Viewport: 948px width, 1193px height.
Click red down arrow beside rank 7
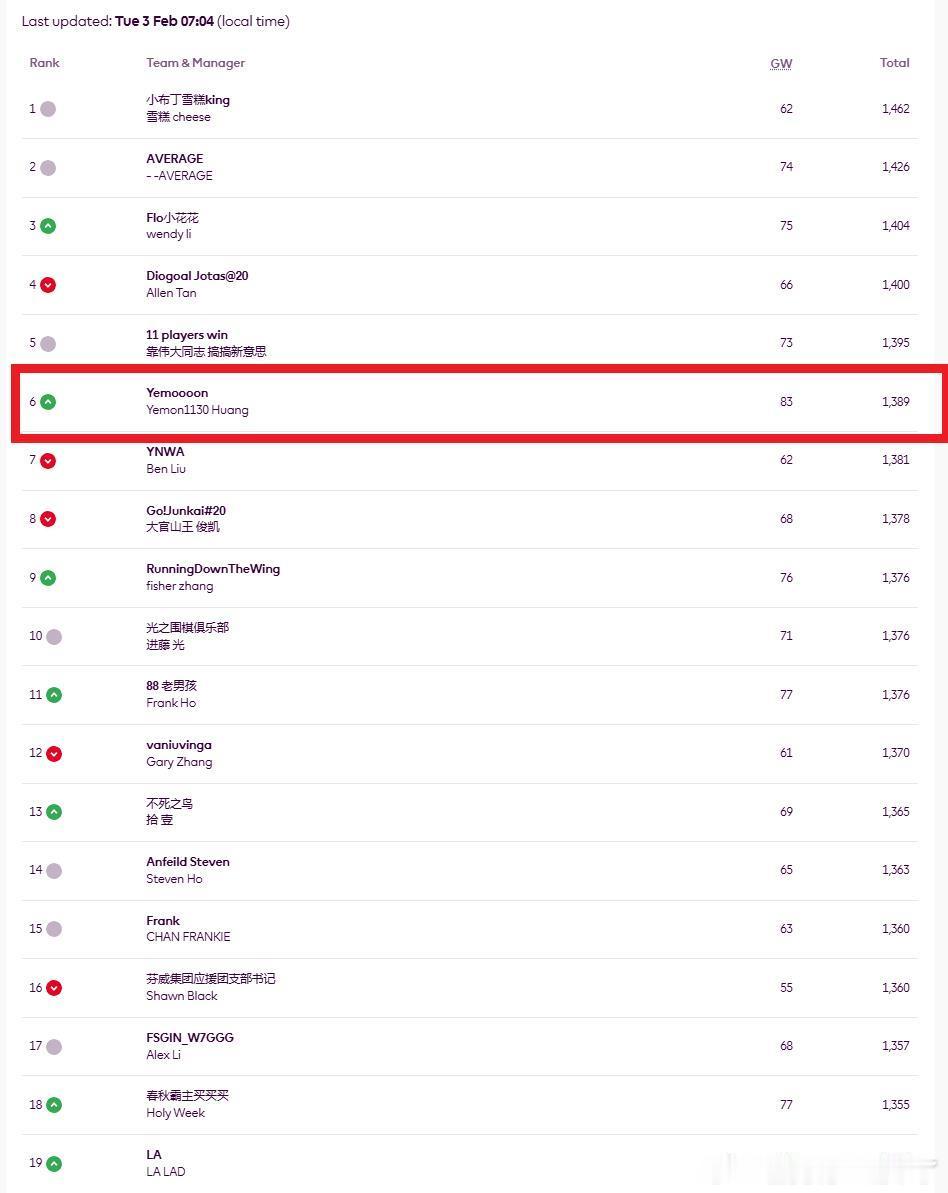click(x=48, y=460)
